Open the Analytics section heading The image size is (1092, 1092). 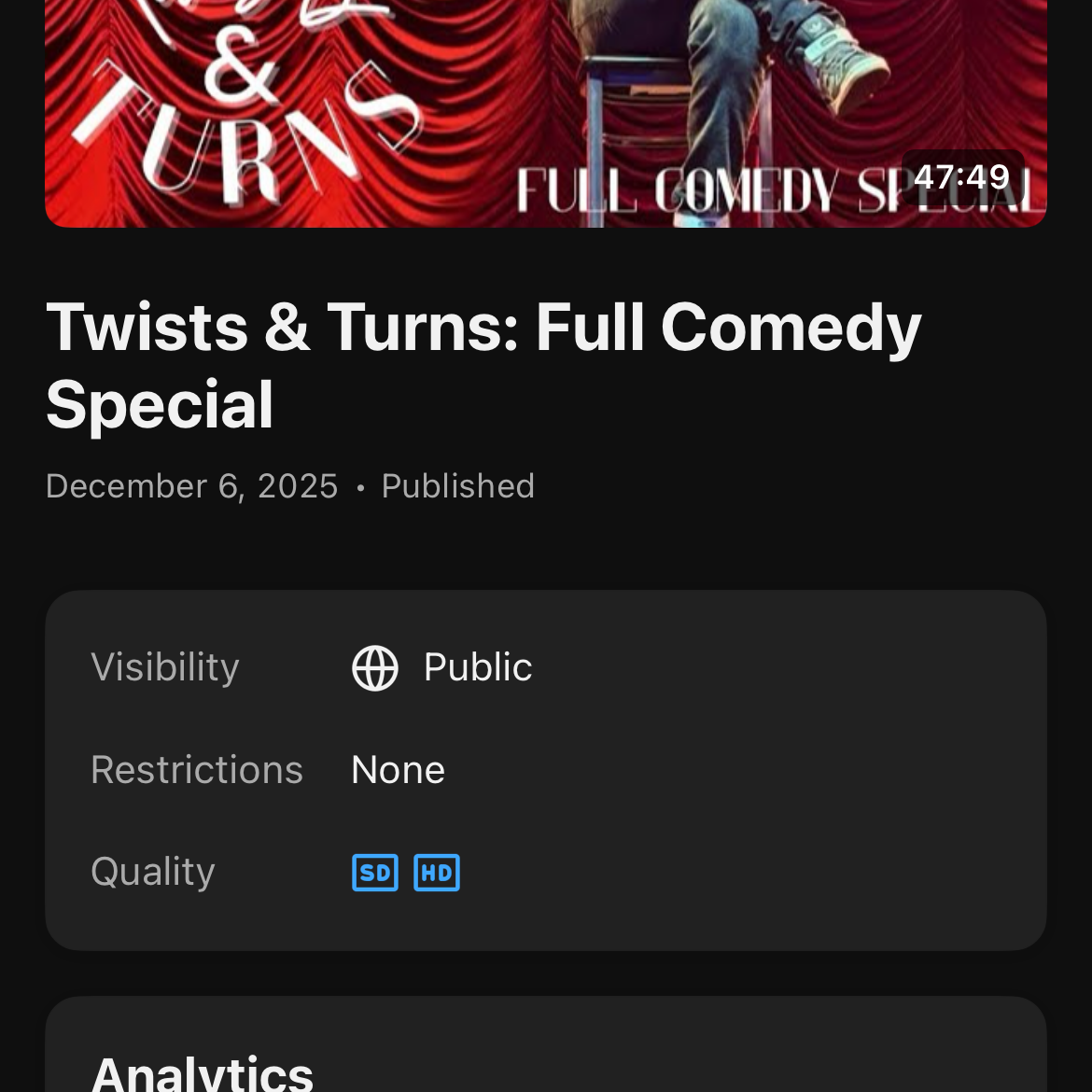[x=202, y=1073]
